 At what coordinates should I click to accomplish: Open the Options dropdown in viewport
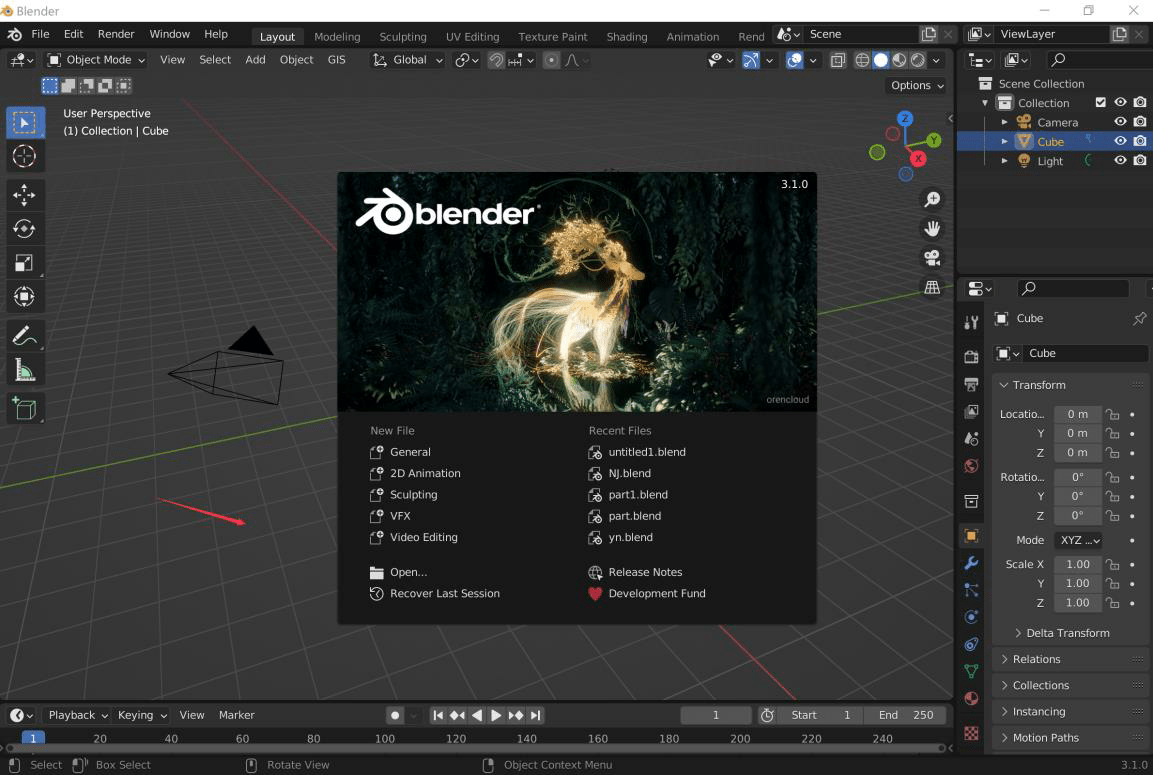point(917,85)
